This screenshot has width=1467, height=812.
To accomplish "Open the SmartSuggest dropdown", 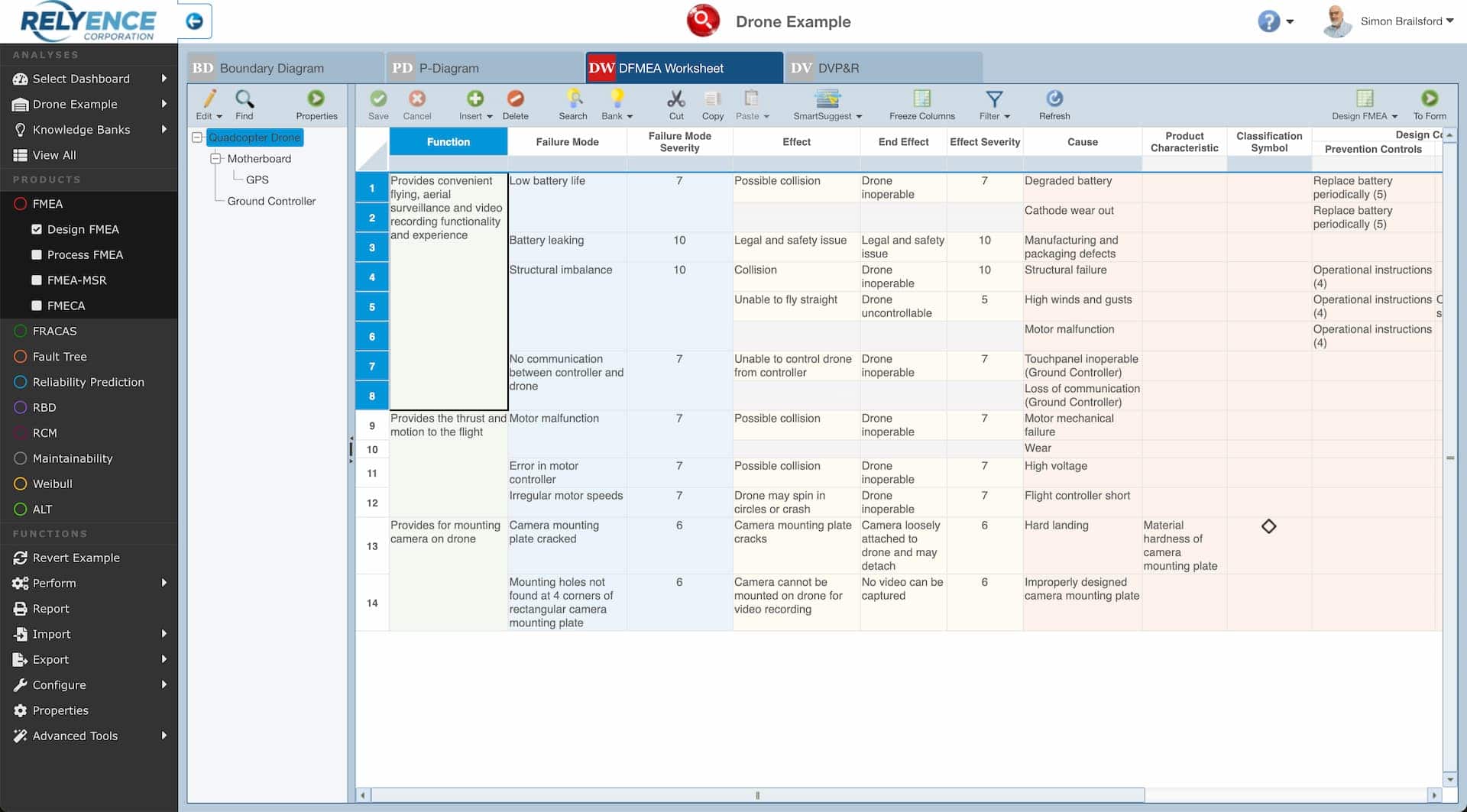I will tap(827, 105).
